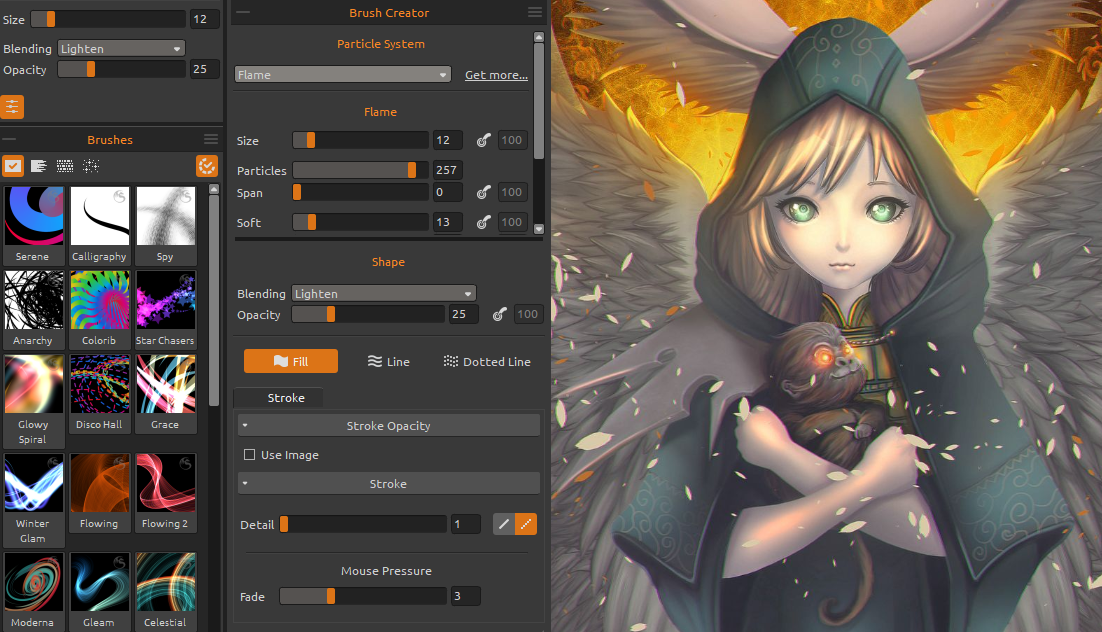Select the sparkle particles filter icon

[x=91, y=166]
